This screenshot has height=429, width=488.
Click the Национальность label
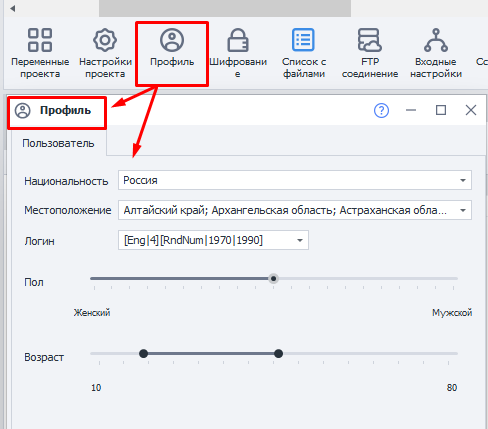pyautogui.click(x=66, y=181)
